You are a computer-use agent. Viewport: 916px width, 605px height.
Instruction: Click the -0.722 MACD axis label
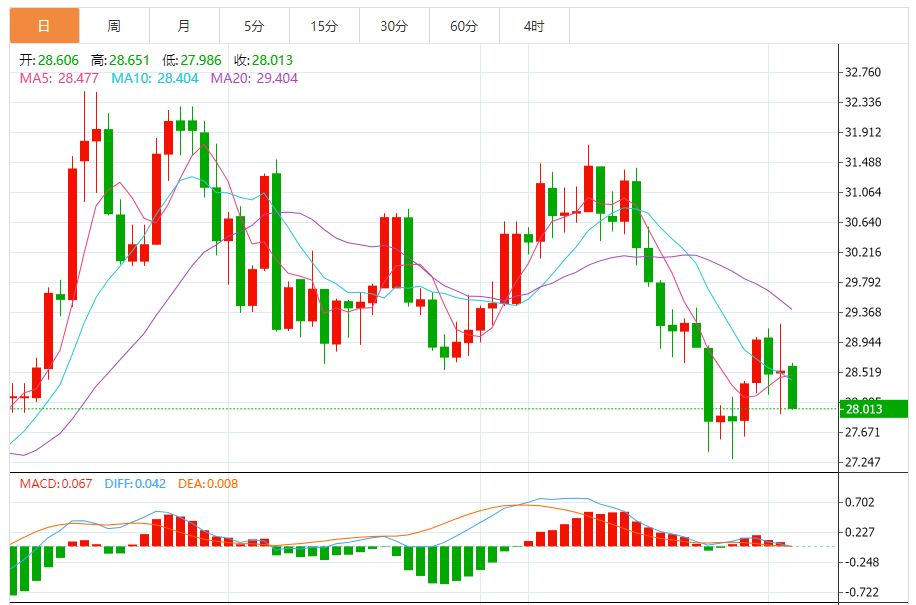point(862,592)
